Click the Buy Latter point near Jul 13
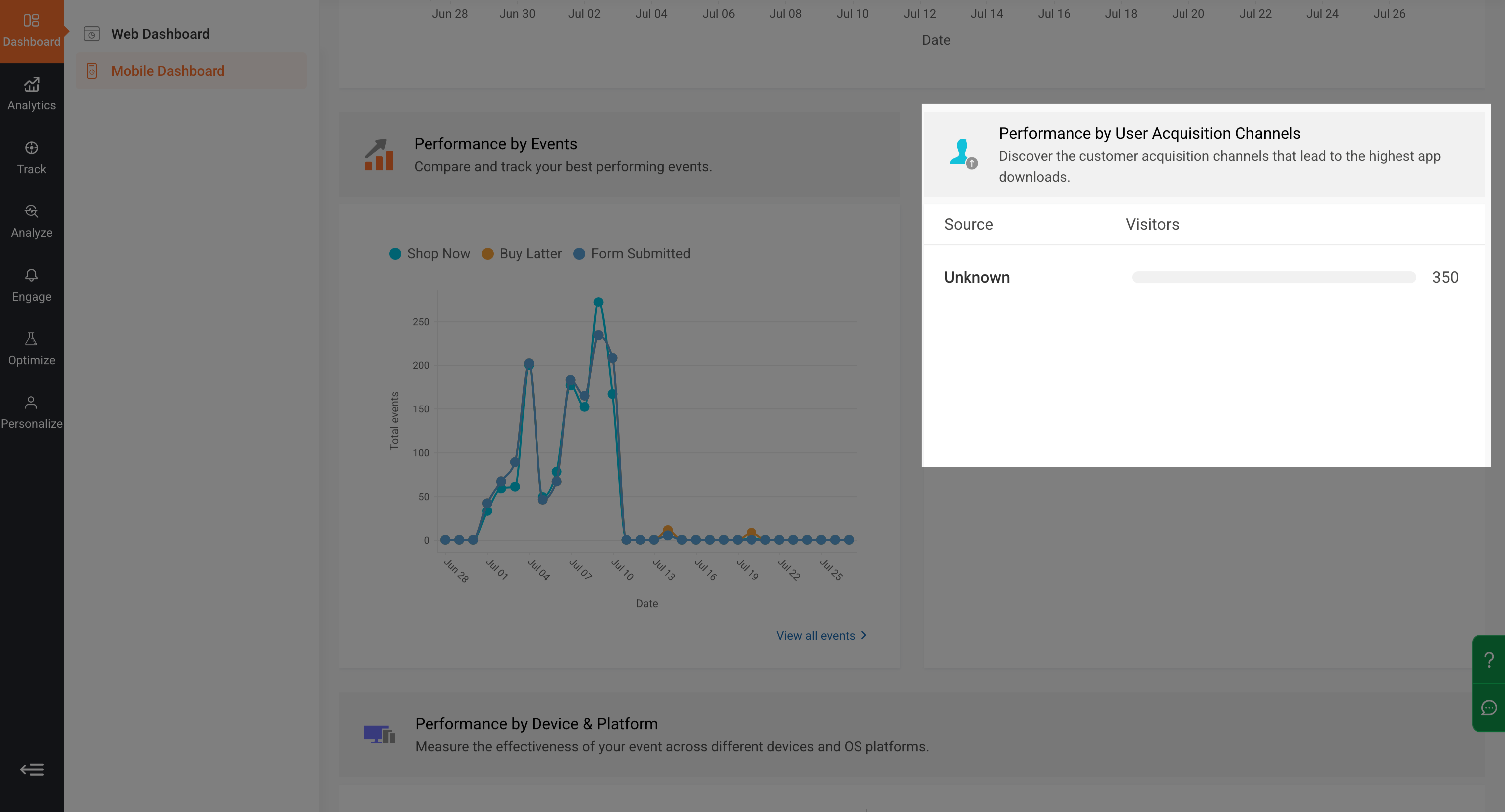 pyautogui.click(x=668, y=530)
